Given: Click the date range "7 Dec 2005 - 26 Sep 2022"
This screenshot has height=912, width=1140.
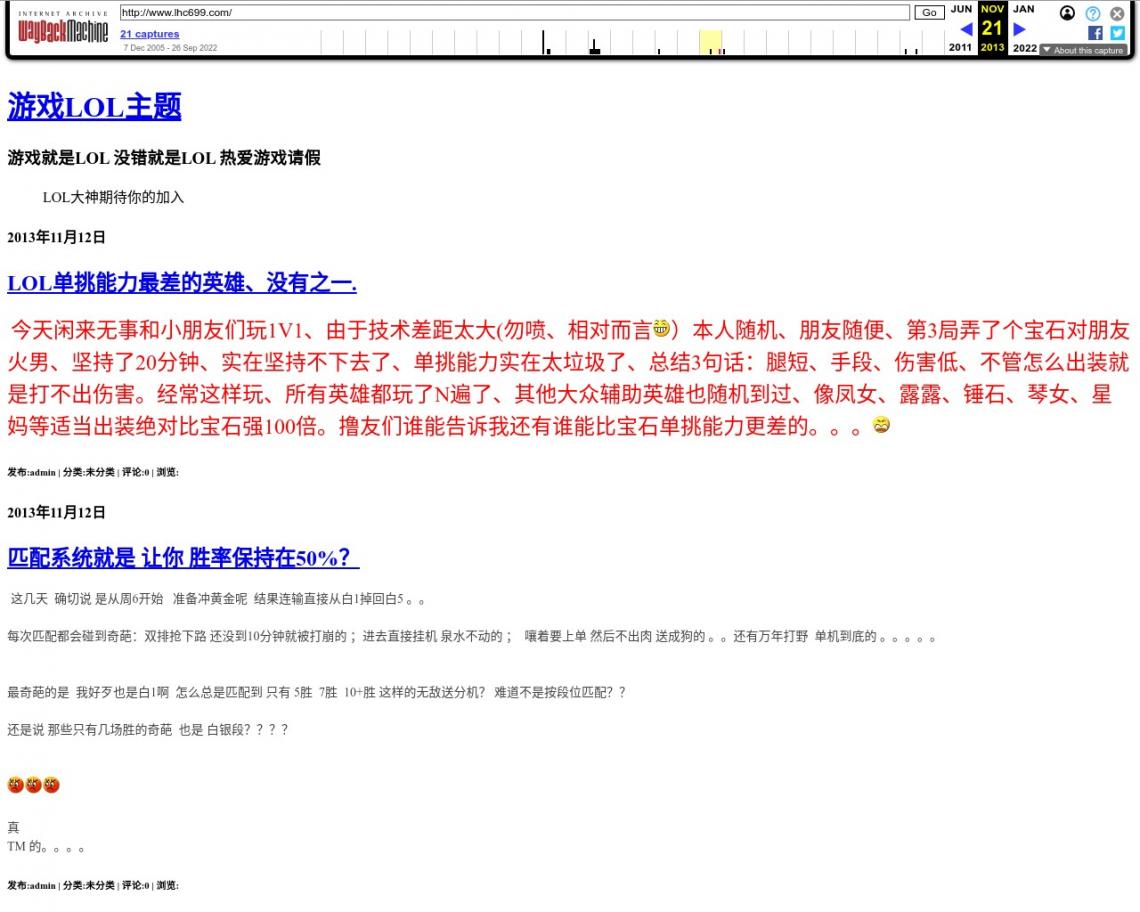Looking at the screenshot, I should 170,48.
